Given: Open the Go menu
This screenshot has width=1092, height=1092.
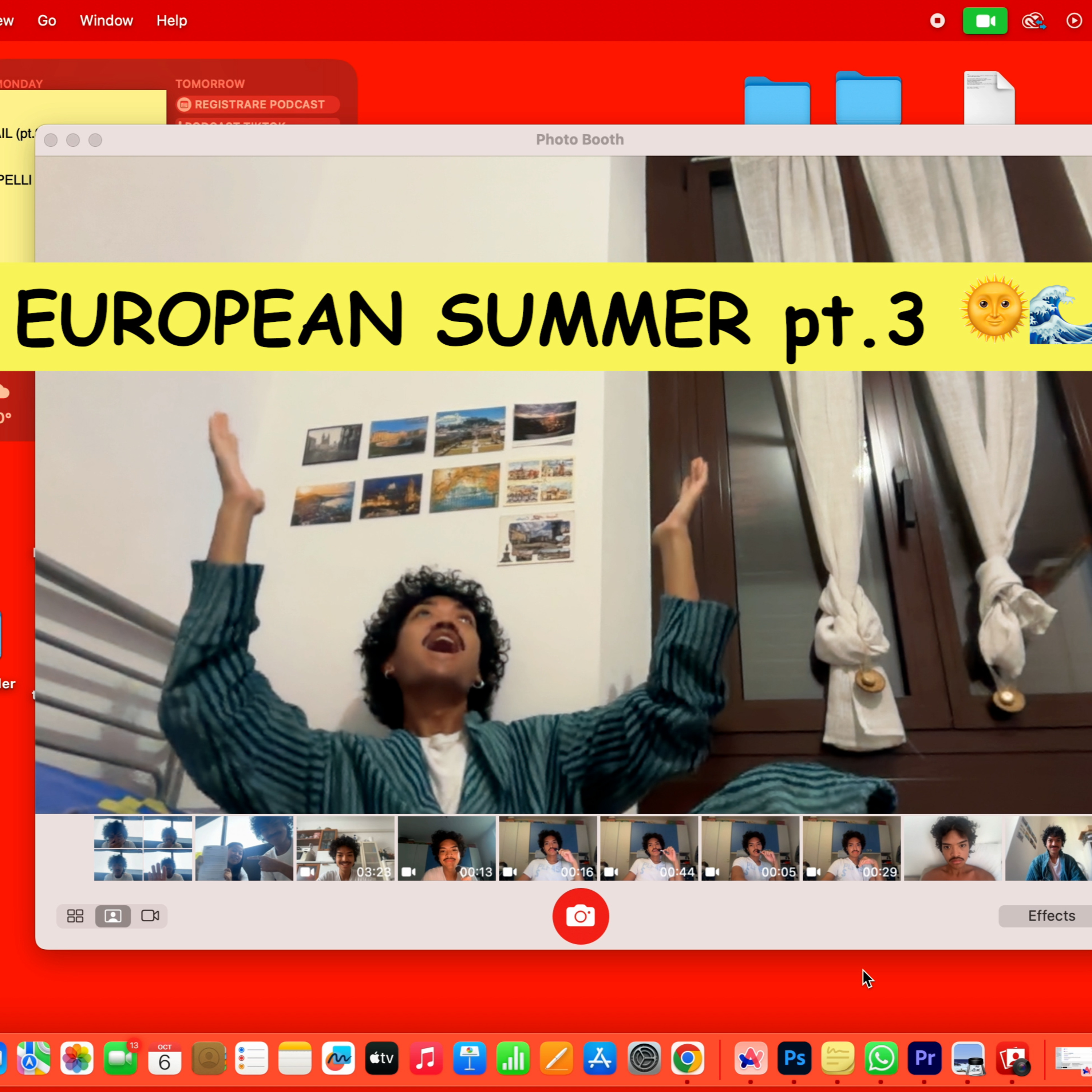Looking at the screenshot, I should click(47, 21).
